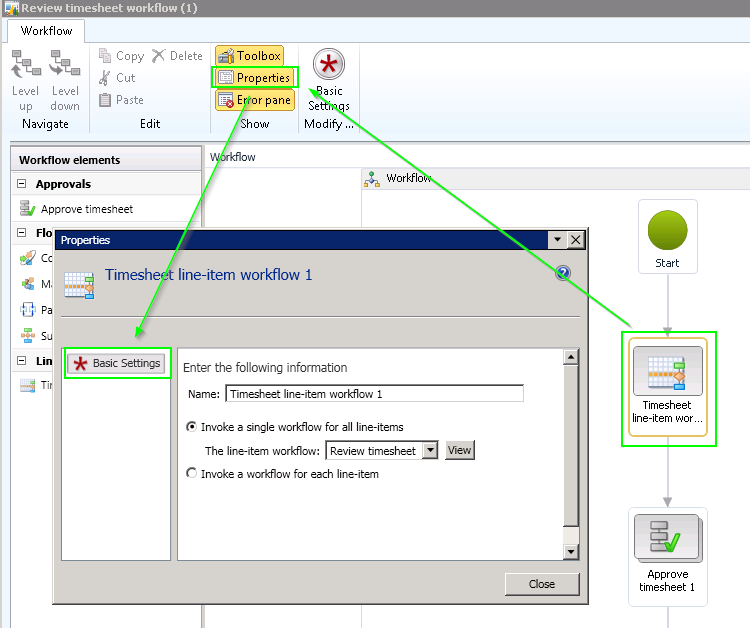Select Approve timesheet element in the list
The height and width of the screenshot is (628, 750).
tap(86, 209)
